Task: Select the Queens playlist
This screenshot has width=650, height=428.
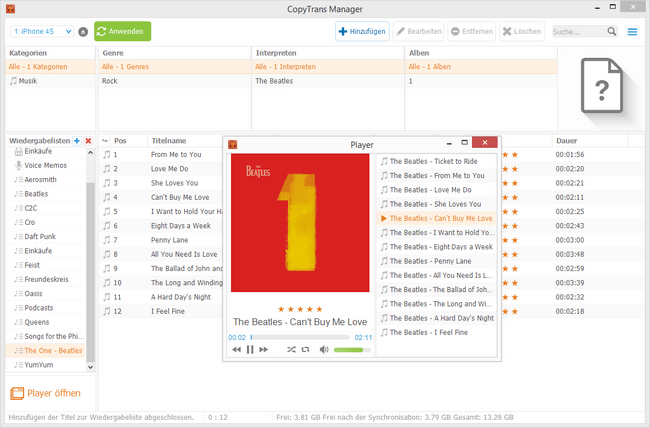Action: [x=46, y=322]
